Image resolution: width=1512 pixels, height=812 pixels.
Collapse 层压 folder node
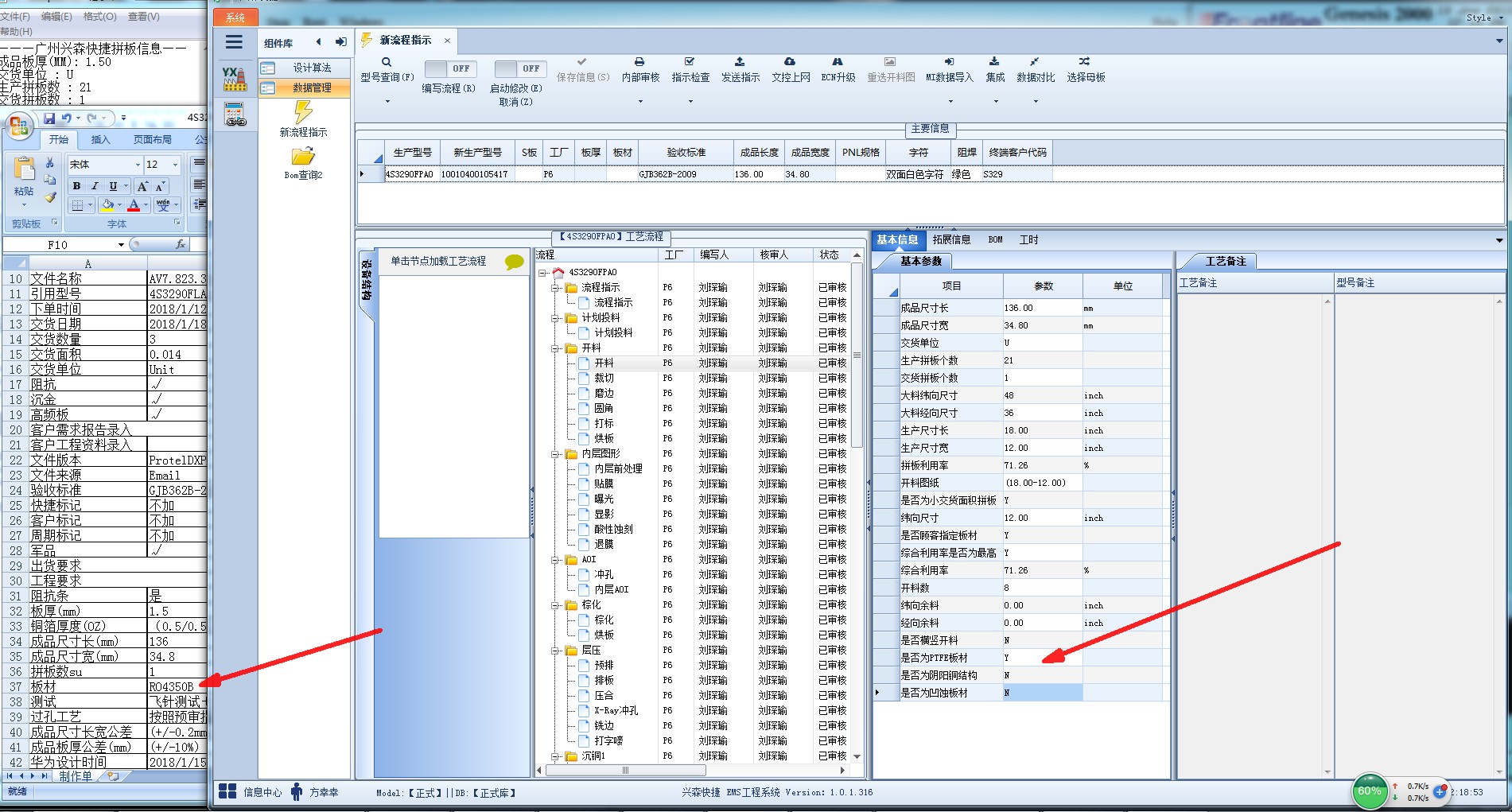tap(555, 651)
